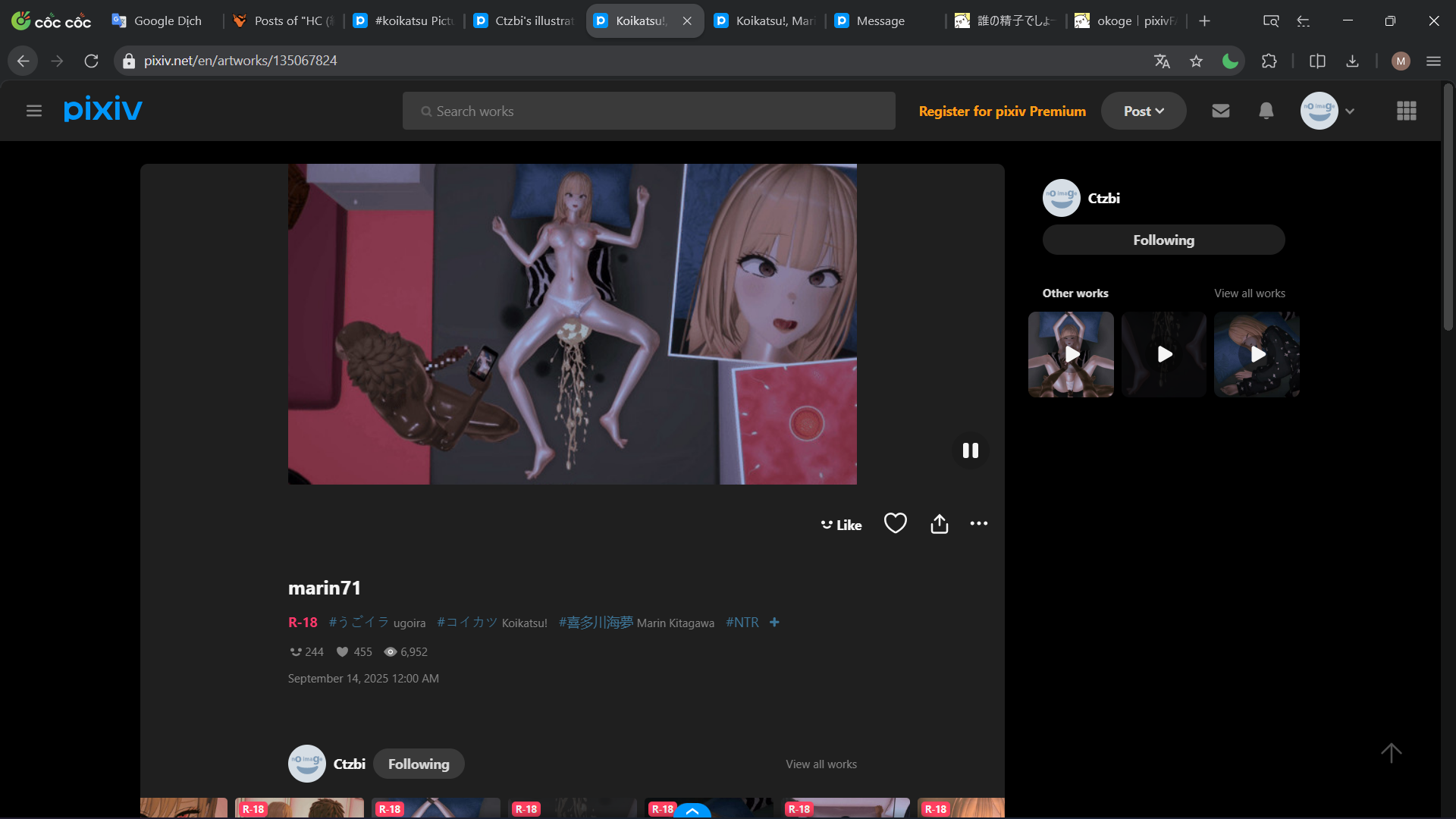
Task: Open the three-dots more options menu
Action: (979, 524)
